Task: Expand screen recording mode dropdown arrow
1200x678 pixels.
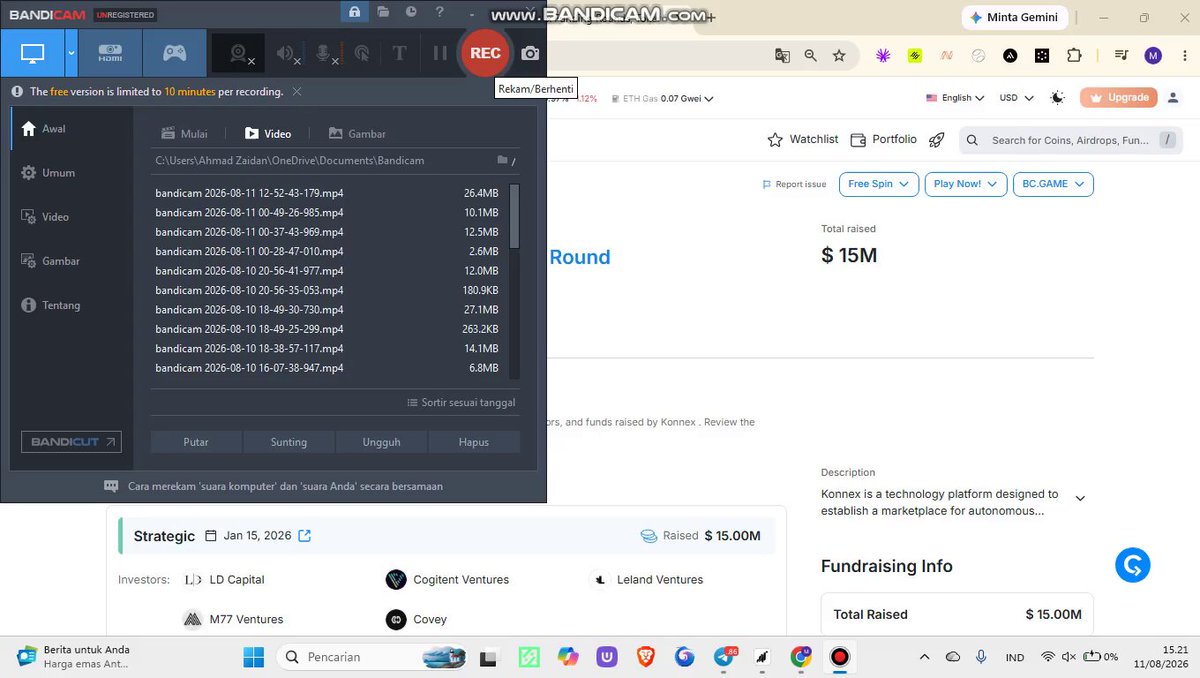Action: (x=71, y=53)
